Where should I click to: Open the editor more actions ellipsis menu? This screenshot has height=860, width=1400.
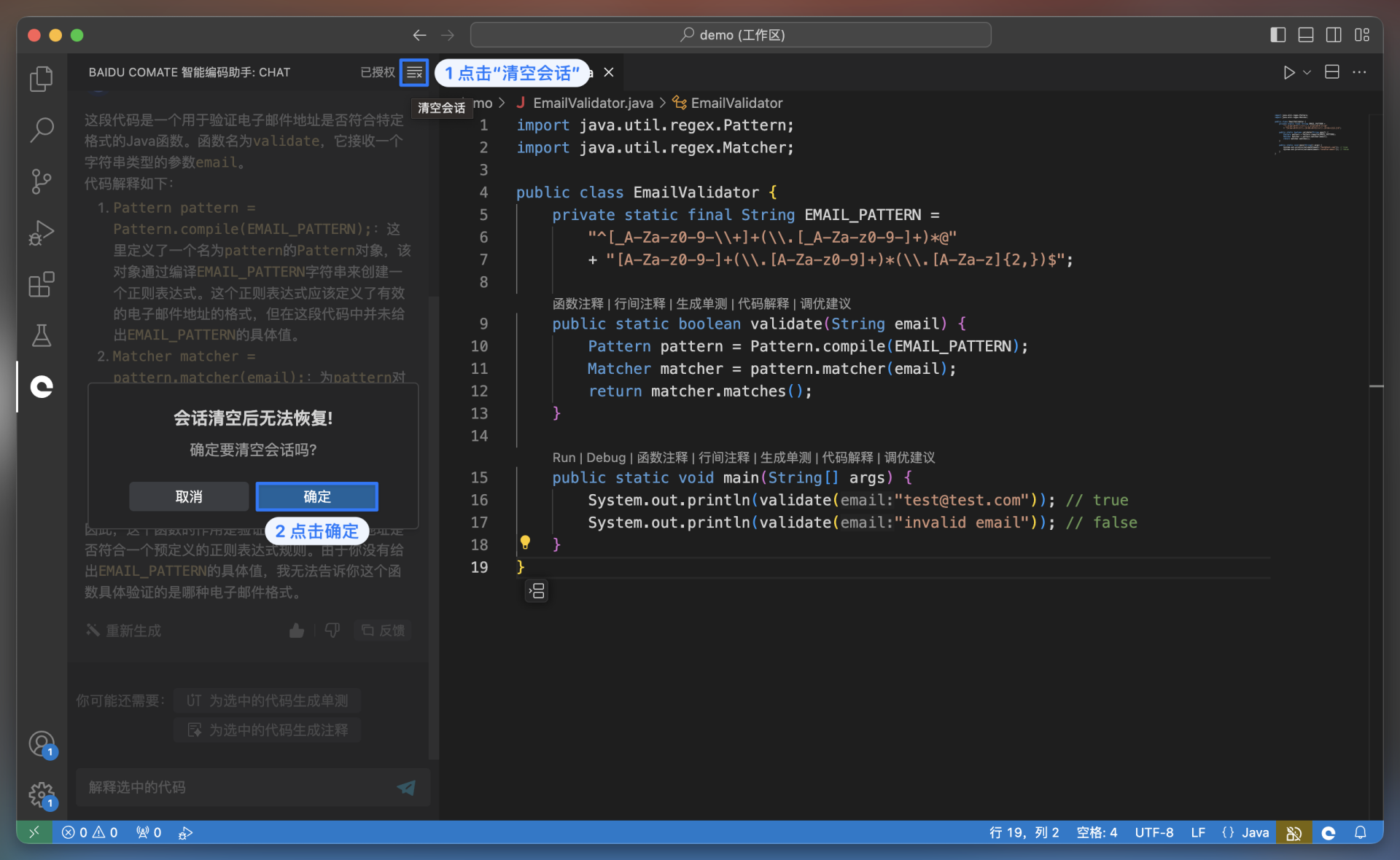pos(1359,72)
